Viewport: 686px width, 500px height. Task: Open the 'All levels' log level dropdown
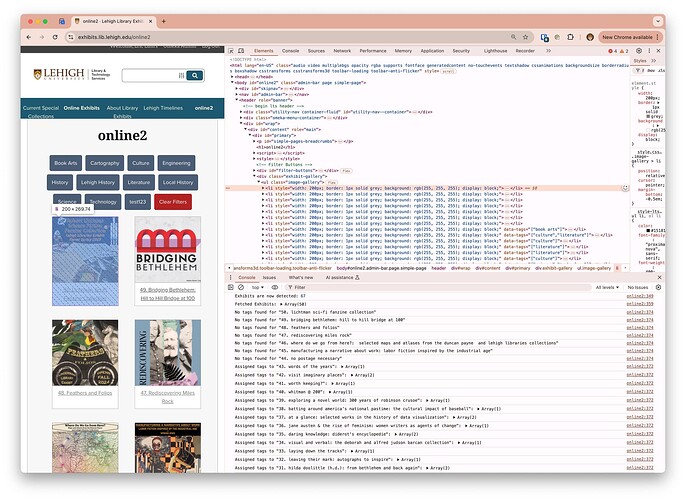pyautogui.click(x=607, y=287)
